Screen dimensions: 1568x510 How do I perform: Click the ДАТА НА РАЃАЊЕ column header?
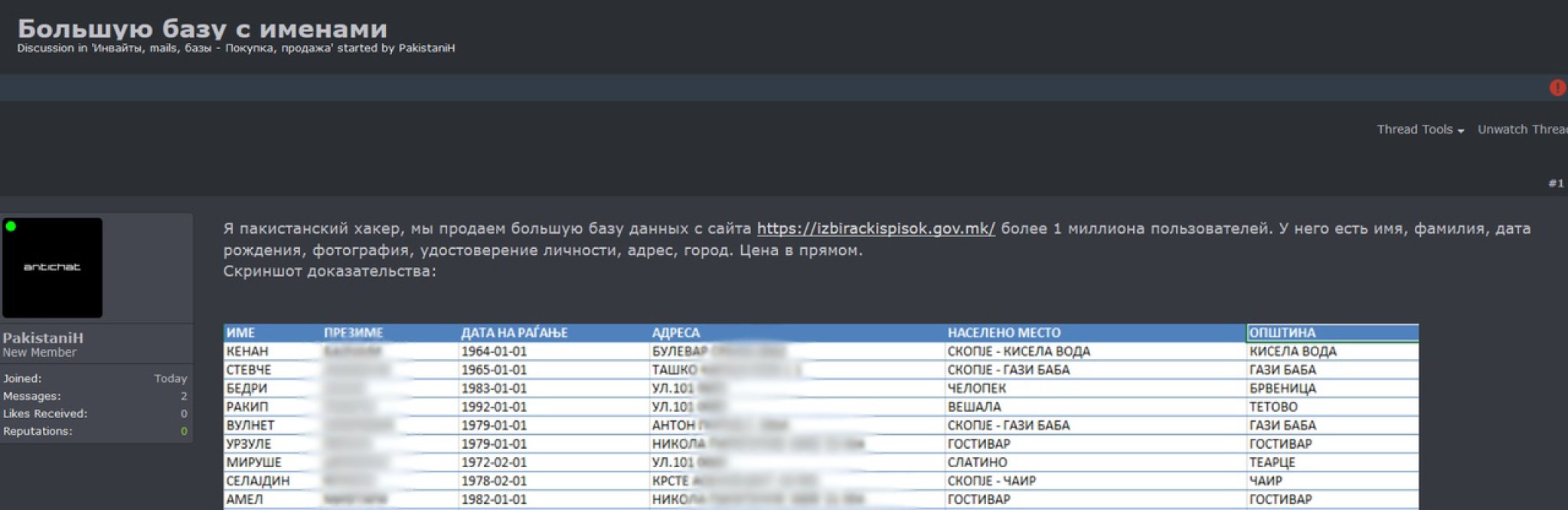click(514, 332)
